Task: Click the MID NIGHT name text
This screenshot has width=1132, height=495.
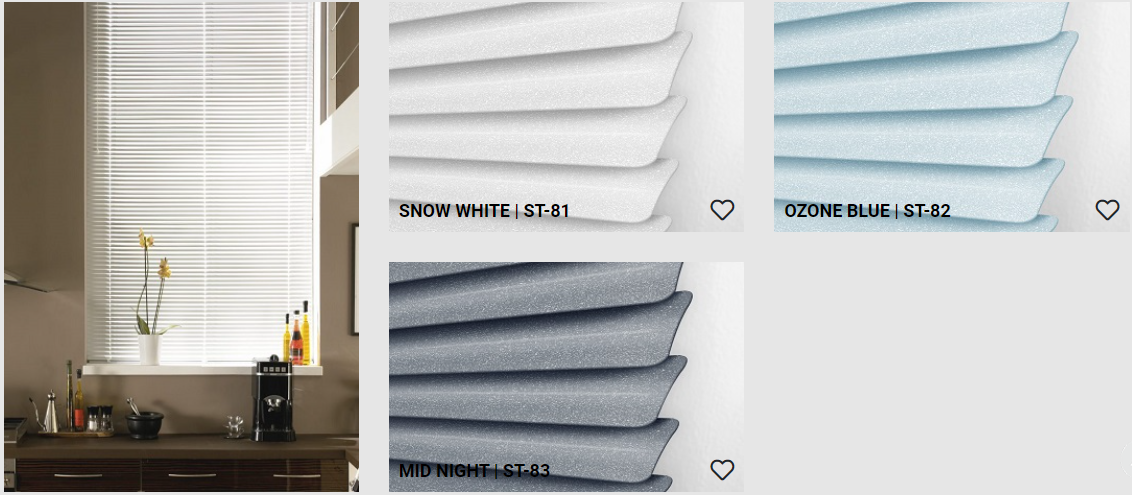Action: click(443, 471)
